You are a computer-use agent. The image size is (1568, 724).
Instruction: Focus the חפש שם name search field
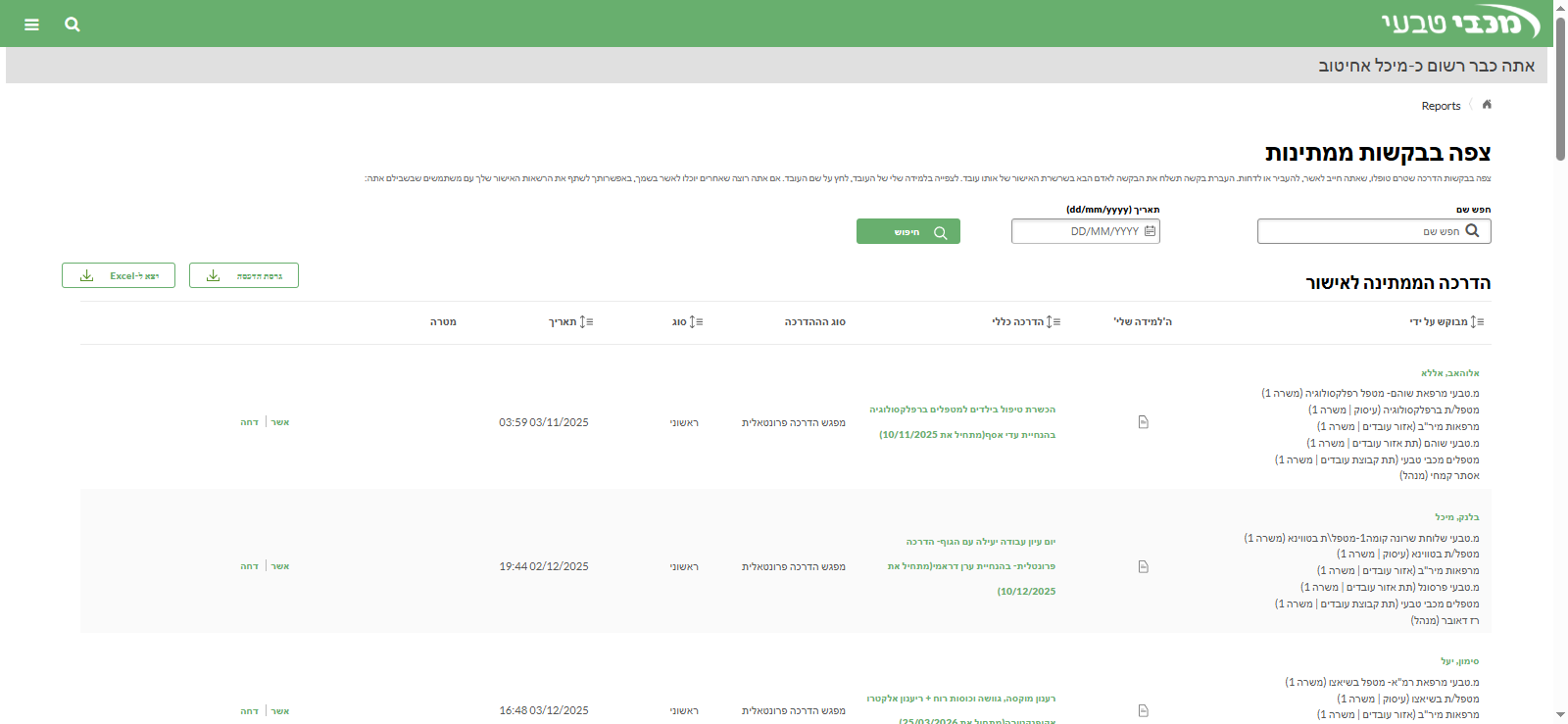(1374, 231)
